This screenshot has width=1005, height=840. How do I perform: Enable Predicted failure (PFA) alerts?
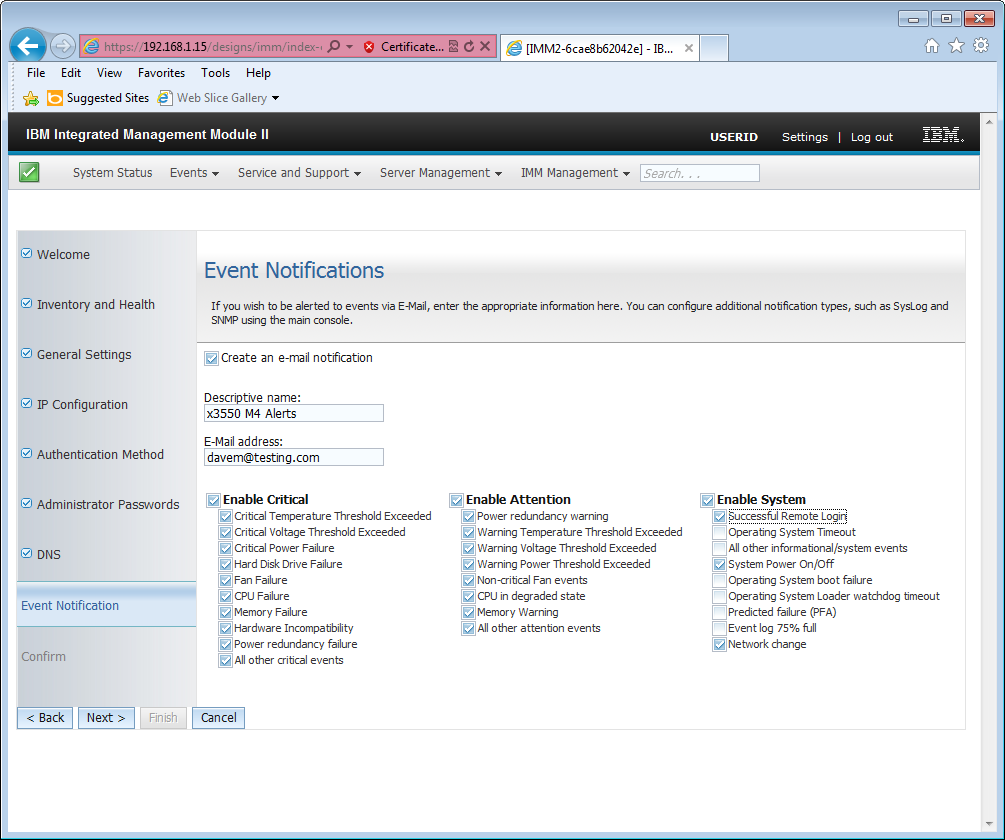point(719,613)
